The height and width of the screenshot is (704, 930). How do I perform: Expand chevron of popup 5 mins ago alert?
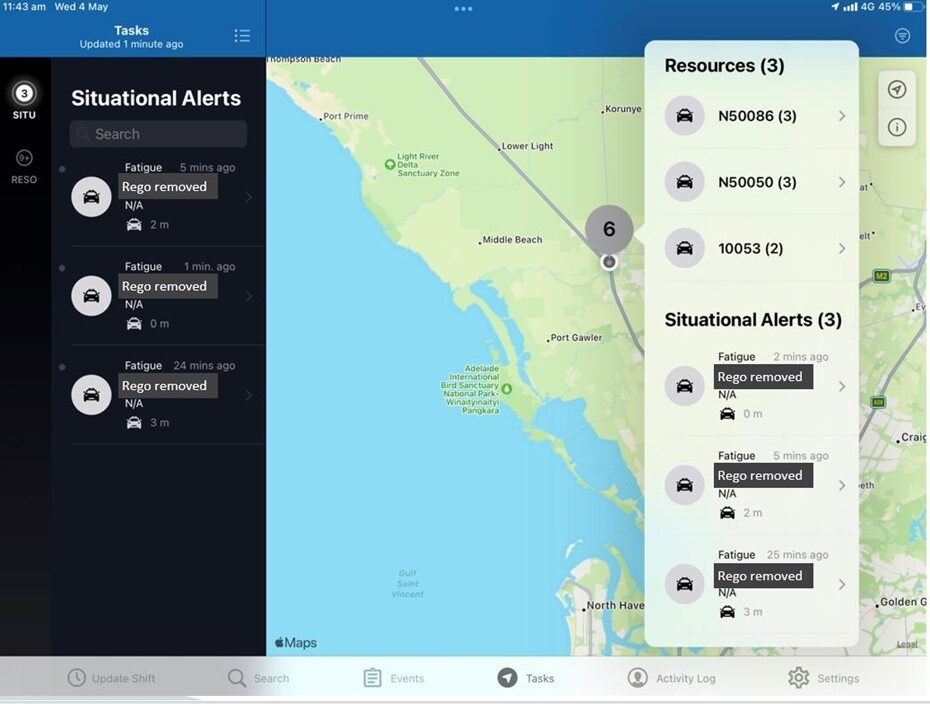click(x=842, y=486)
